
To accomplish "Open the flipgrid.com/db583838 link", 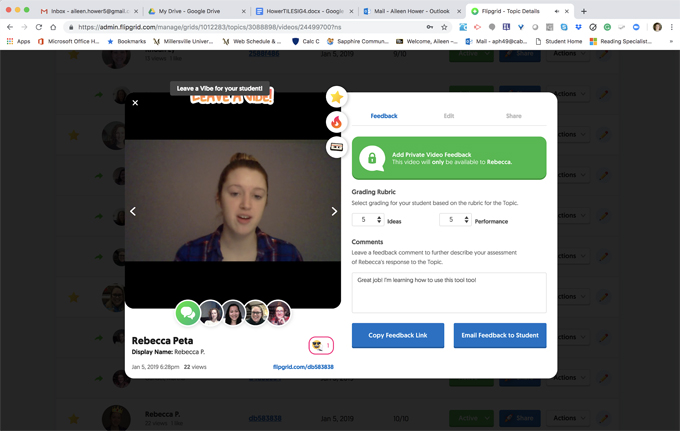I will [303, 367].
